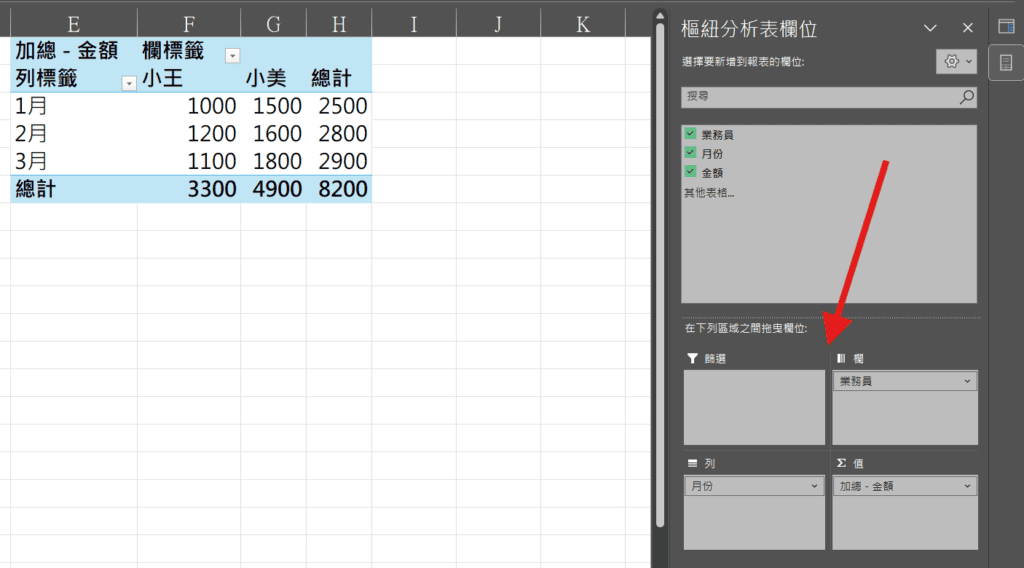
Task: Click the 其他表格... link
Action: click(709, 192)
